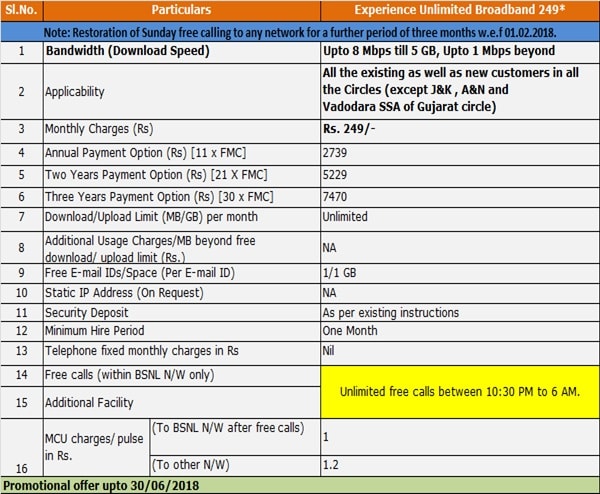Viewport: 600px width, 494px height.
Task: Click the '1/1 GB' value
Action: [x=460, y=273]
